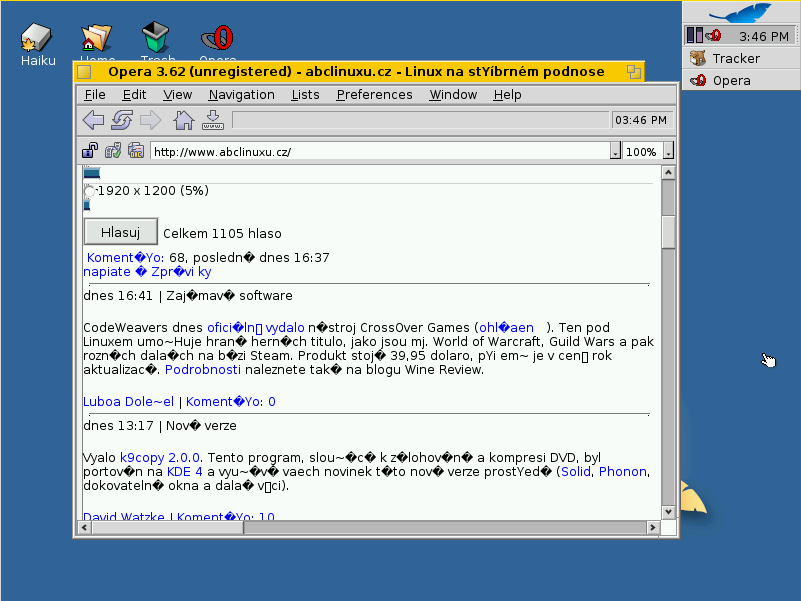Viewport: 801px width, 601px height.
Task: Open the Preferences menu
Action: (374, 95)
